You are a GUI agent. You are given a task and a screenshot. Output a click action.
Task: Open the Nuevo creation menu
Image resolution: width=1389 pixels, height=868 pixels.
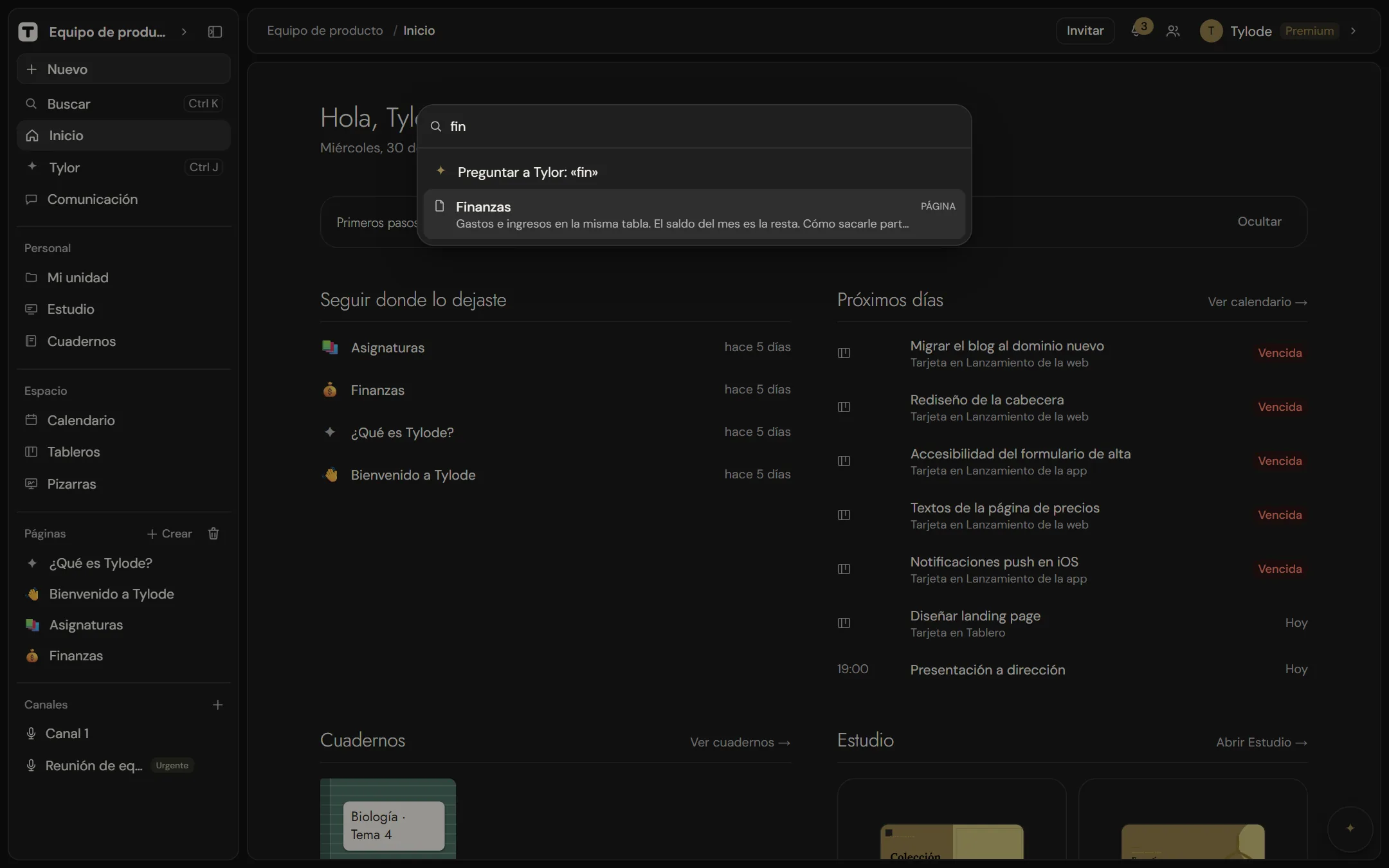pos(123,69)
